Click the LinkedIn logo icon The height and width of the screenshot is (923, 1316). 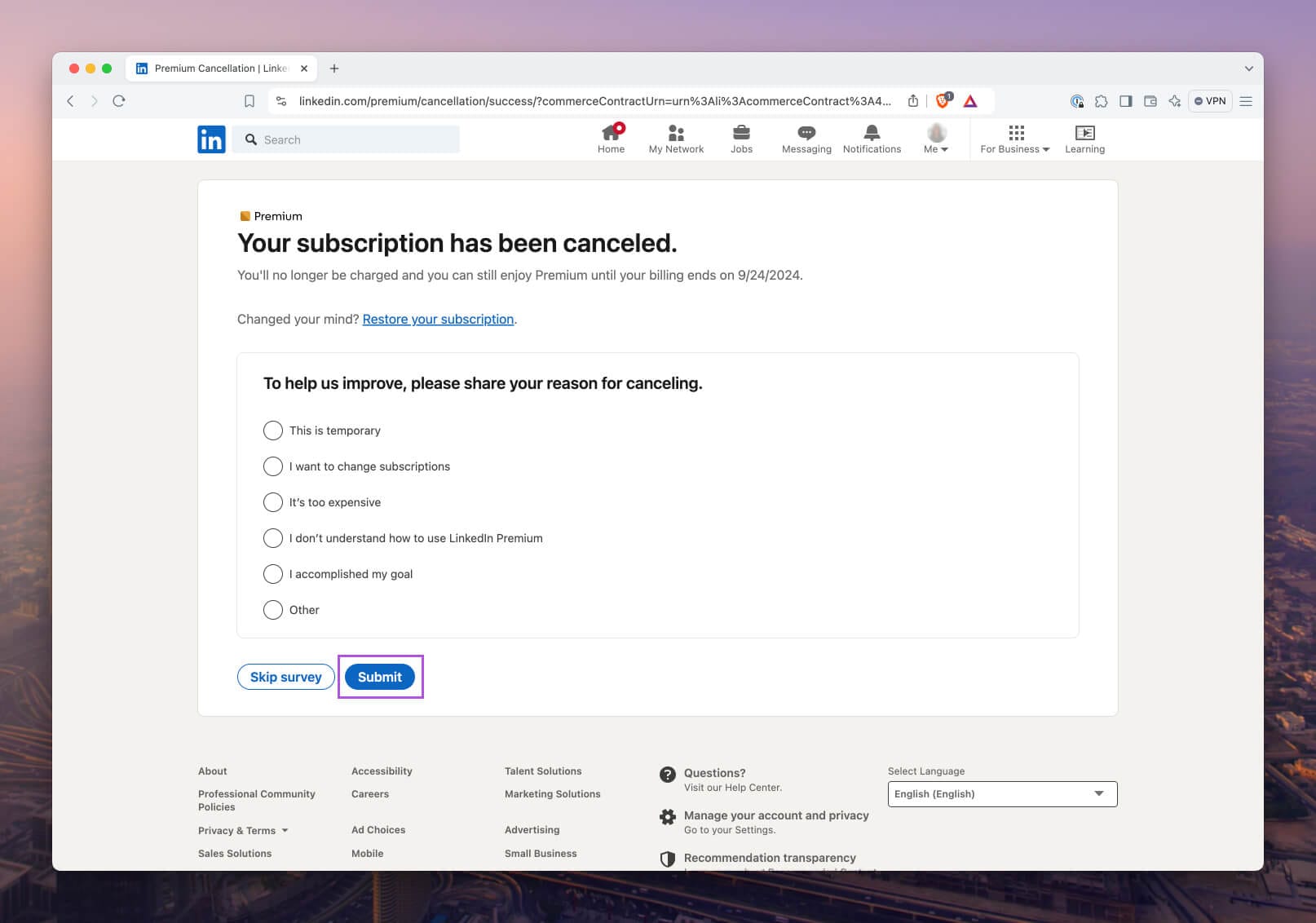tap(211, 139)
